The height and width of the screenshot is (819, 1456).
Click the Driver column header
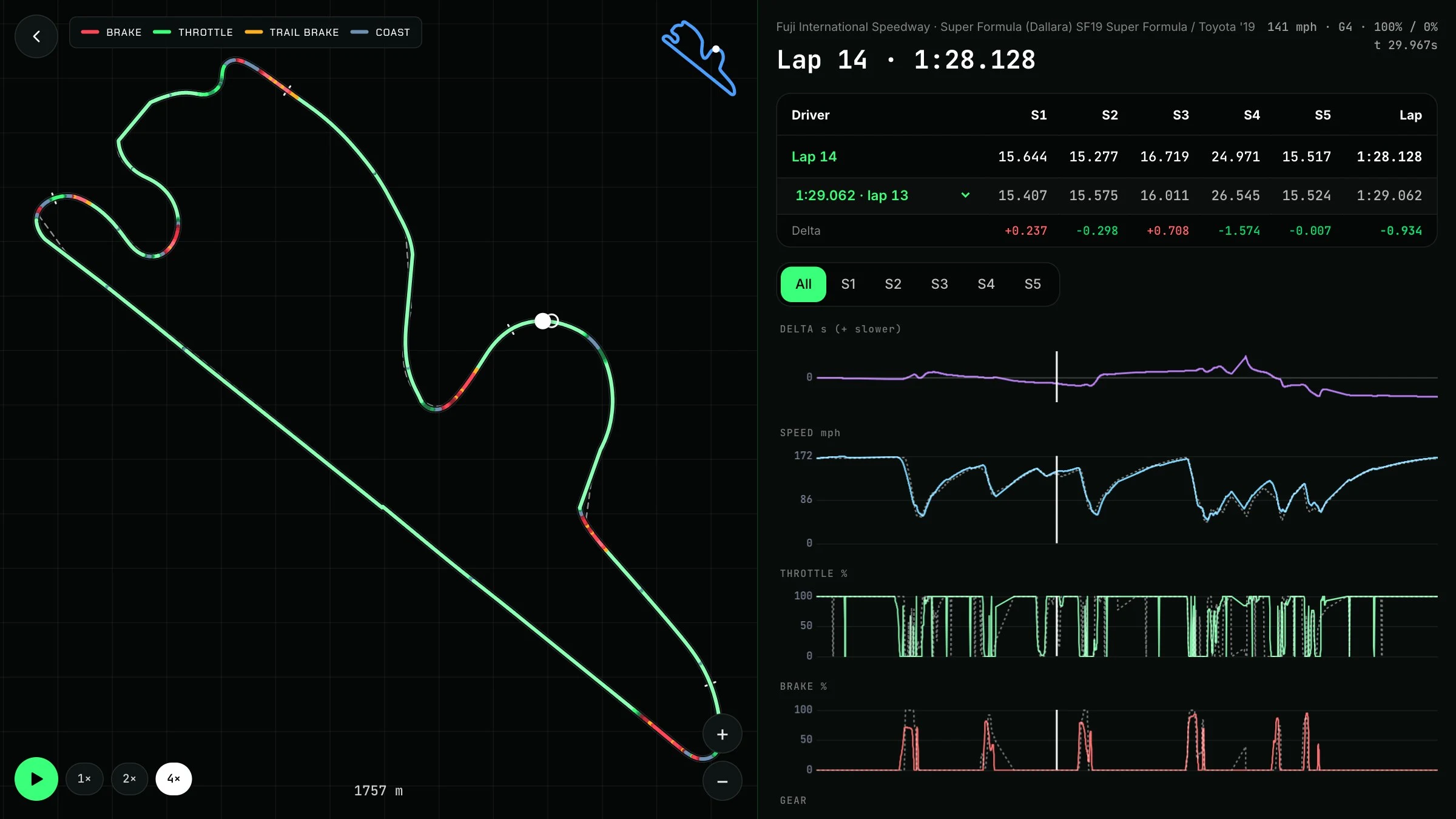tap(811, 115)
